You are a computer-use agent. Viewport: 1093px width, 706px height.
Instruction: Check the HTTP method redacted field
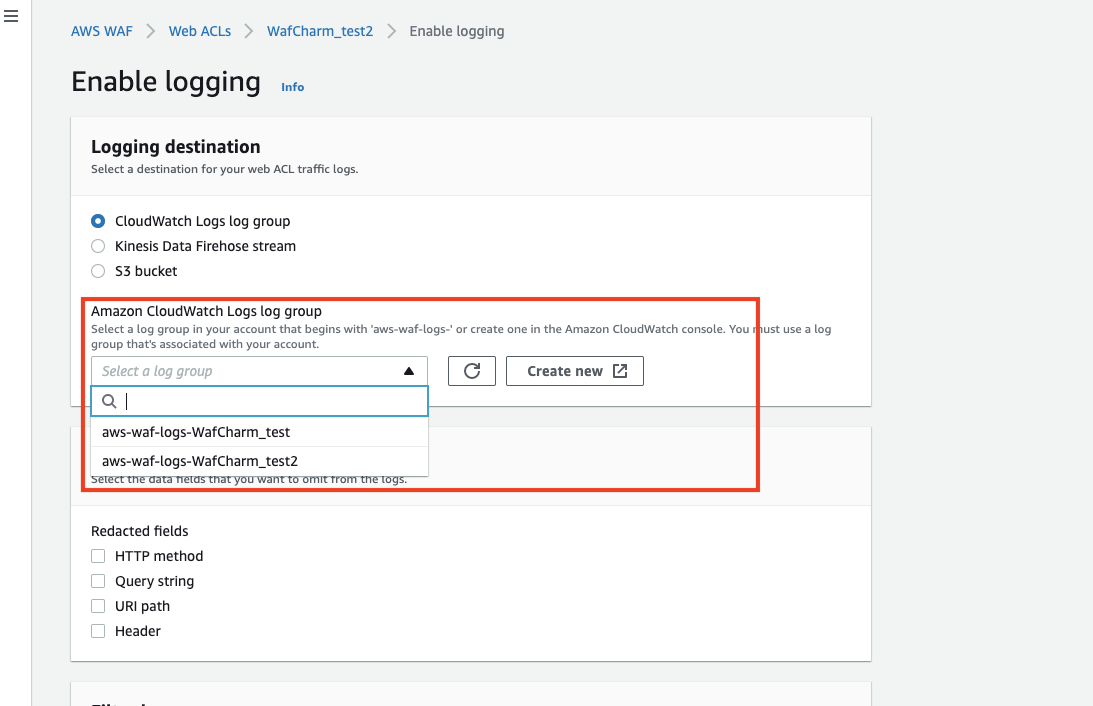98,556
